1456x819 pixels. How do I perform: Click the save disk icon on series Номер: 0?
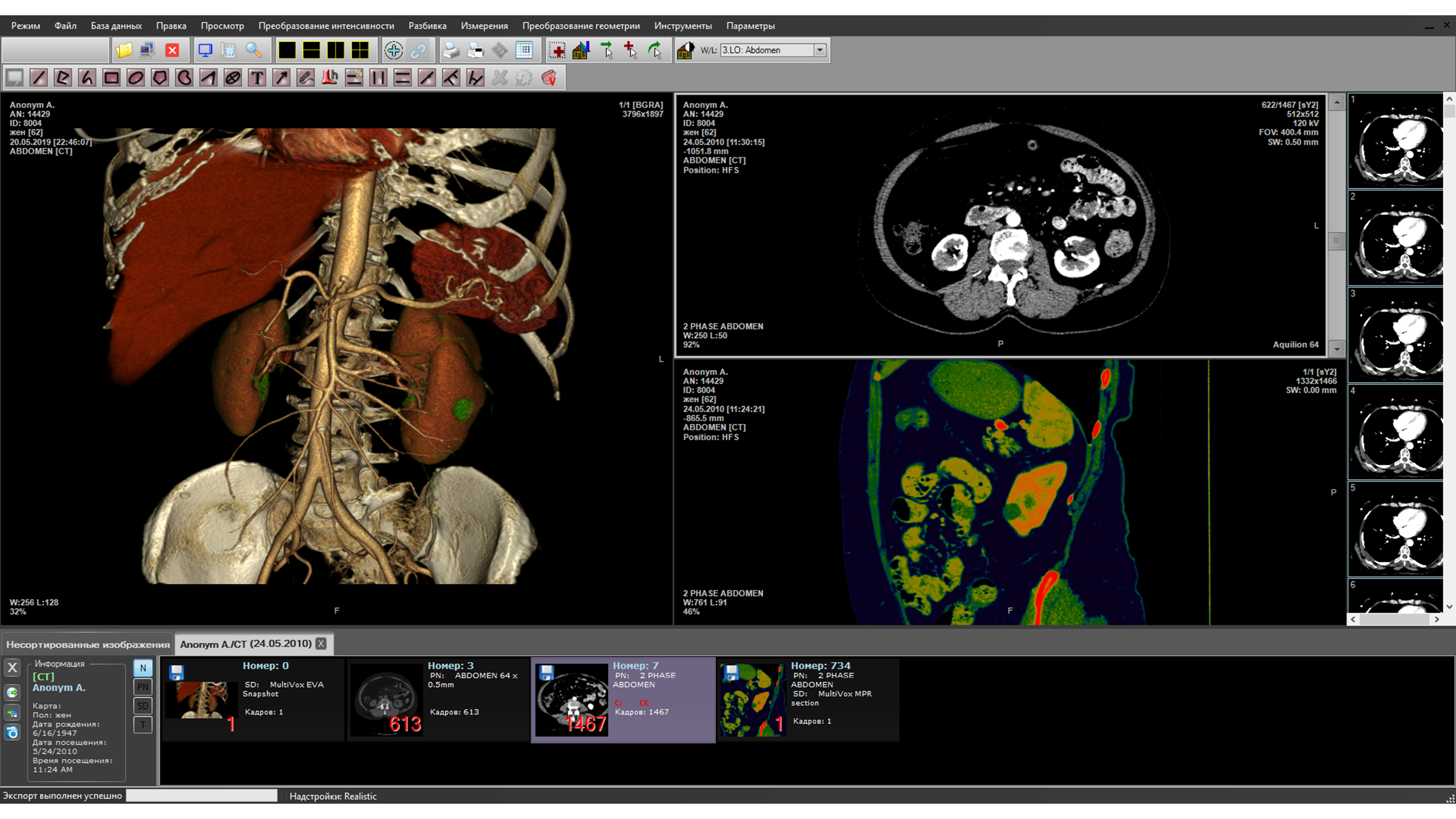click(177, 673)
